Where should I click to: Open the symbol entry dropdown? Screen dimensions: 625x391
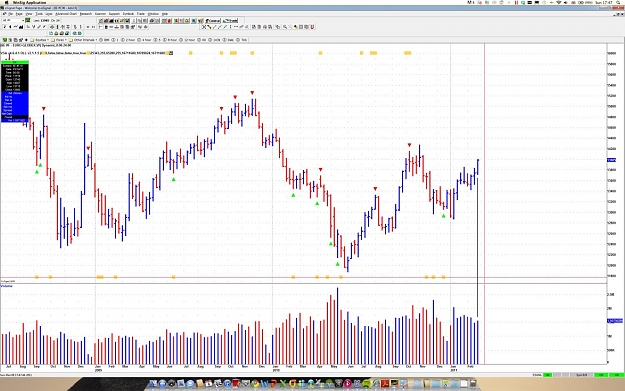(x=23, y=20)
